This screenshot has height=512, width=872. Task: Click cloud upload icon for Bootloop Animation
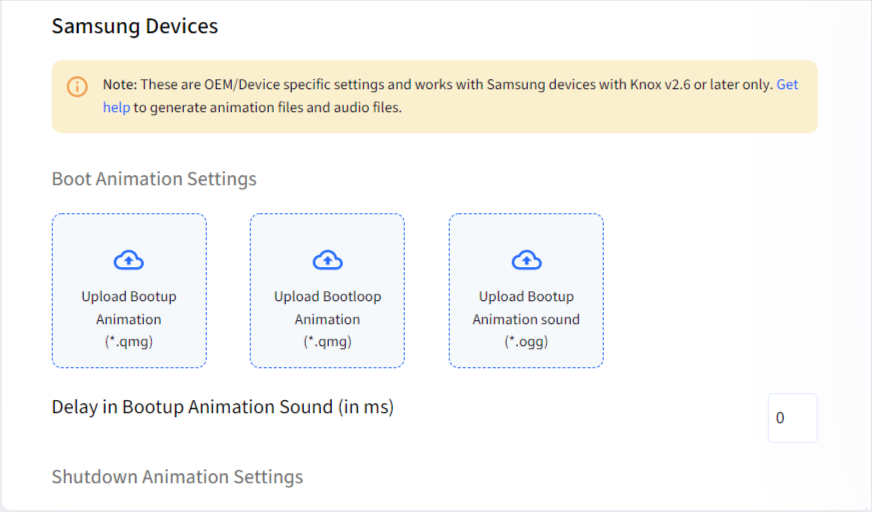click(328, 260)
